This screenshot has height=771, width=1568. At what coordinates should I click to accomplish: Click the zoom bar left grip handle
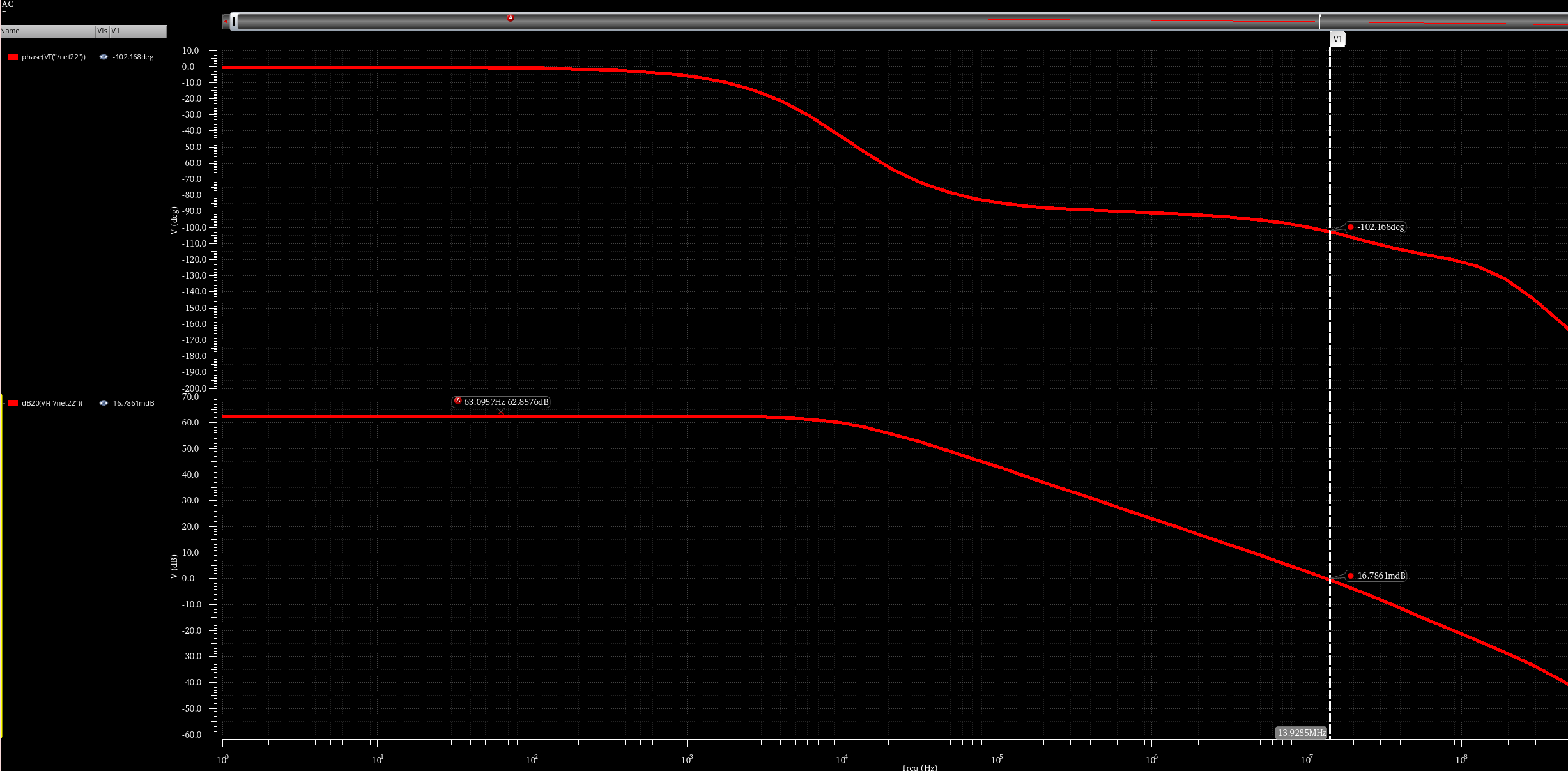click(234, 22)
